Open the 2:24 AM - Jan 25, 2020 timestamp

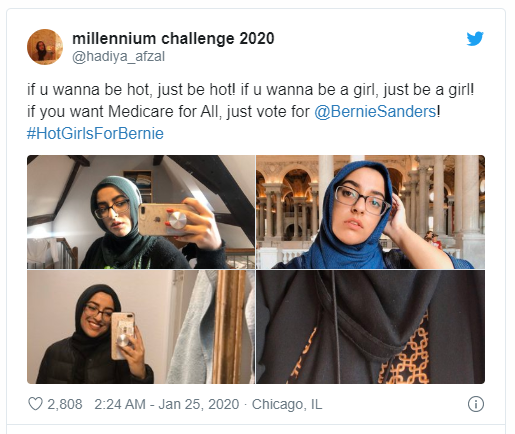167,404
